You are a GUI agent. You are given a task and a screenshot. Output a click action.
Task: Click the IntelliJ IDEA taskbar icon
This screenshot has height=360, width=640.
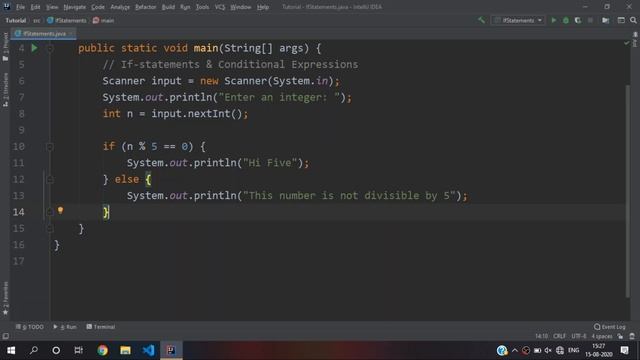[171, 350]
